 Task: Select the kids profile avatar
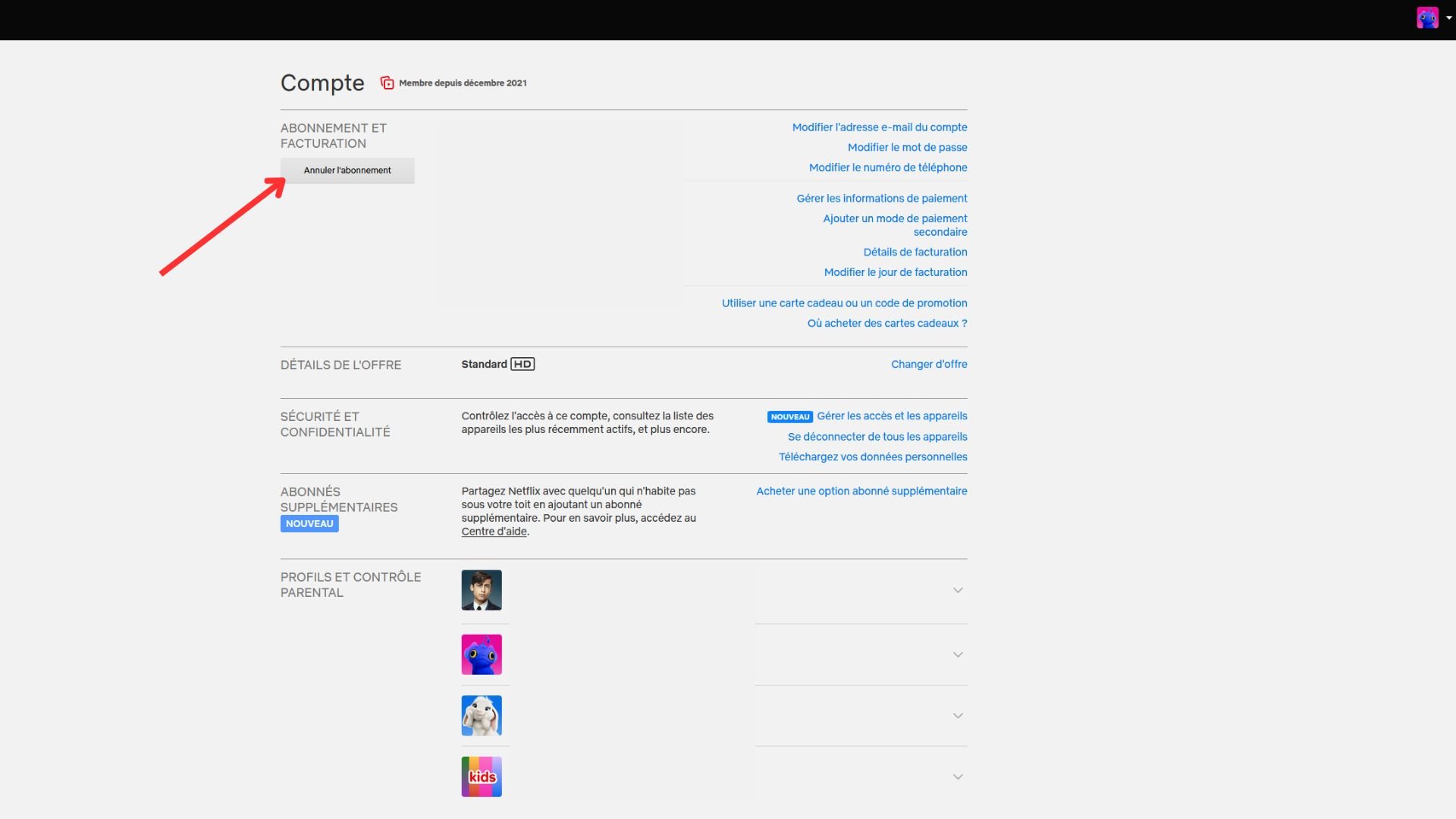click(x=482, y=777)
